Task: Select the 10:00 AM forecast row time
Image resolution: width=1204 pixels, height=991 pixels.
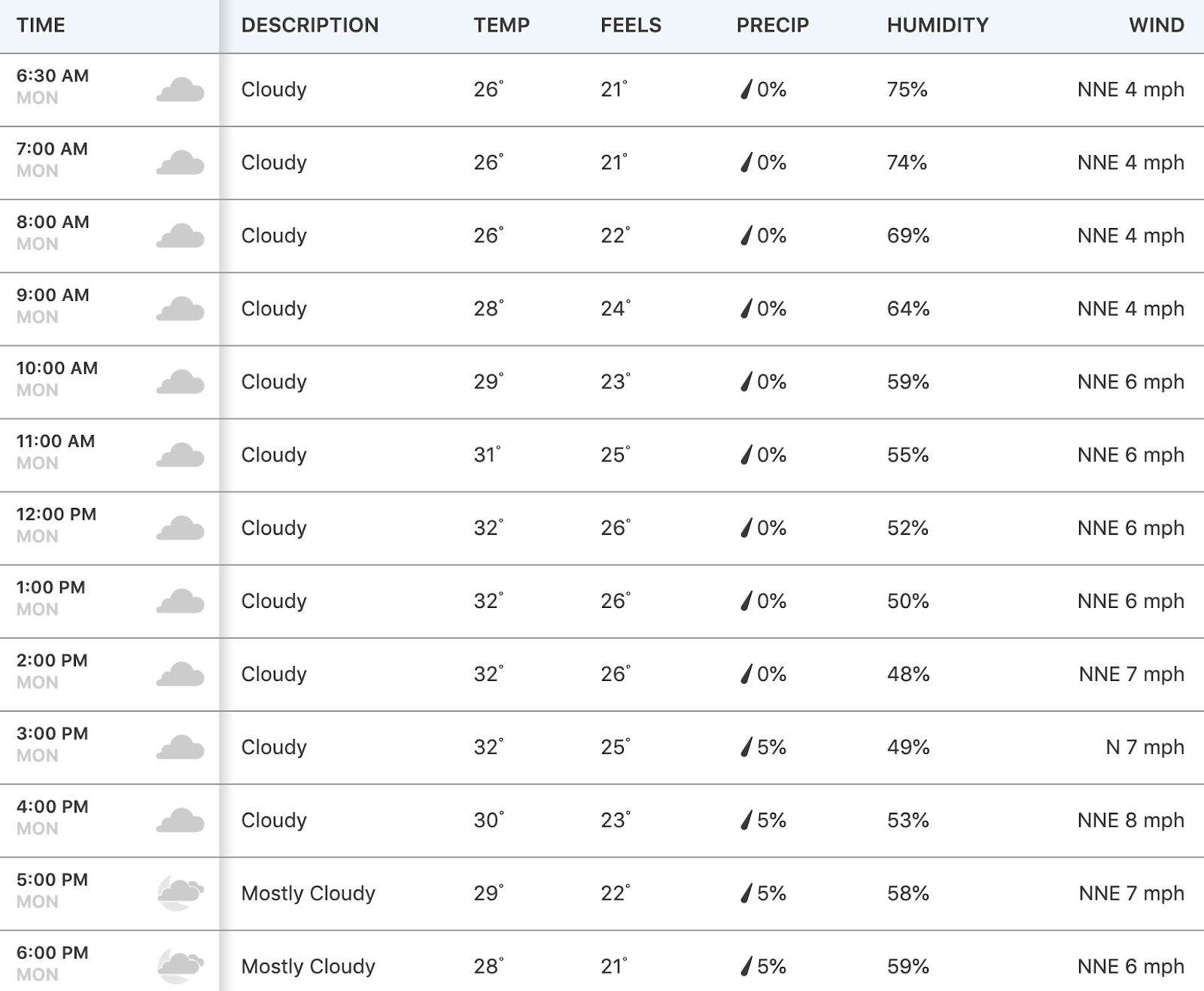Action: tap(57, 368)
